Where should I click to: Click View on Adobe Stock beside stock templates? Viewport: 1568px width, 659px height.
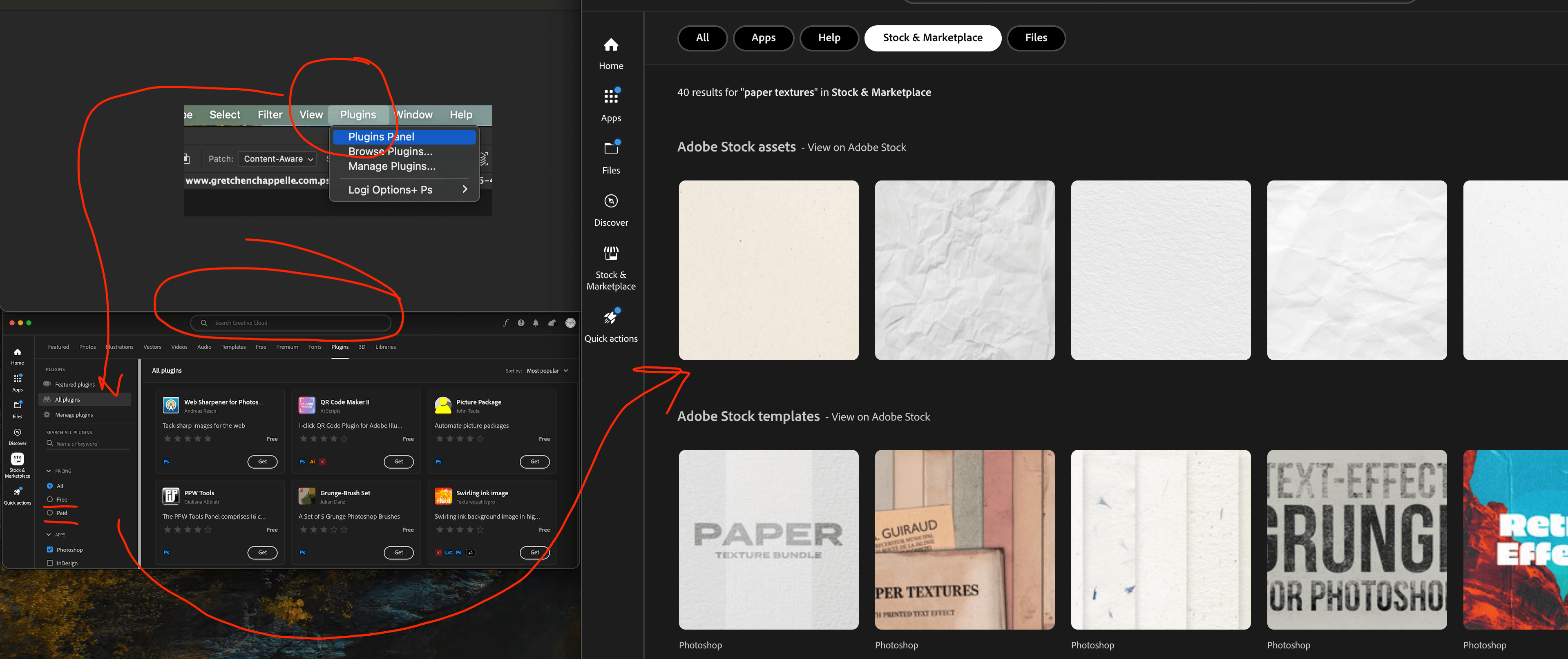point(880,417)
